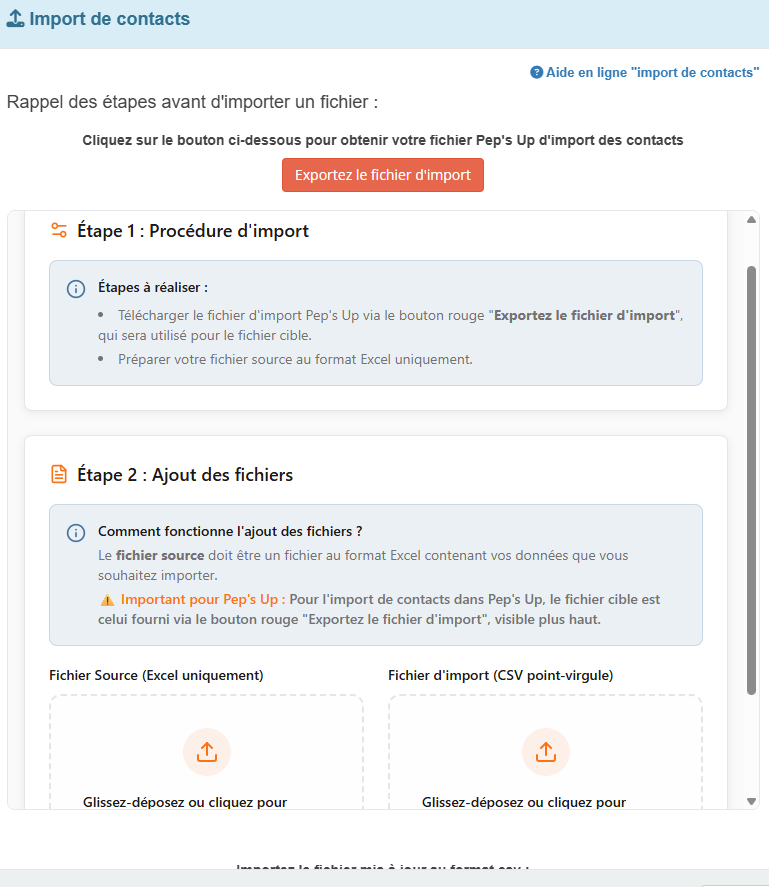Screen dimensions: 769x887
Task: Click the upload icon beside Import de contacts
Action: click(15, 19)
